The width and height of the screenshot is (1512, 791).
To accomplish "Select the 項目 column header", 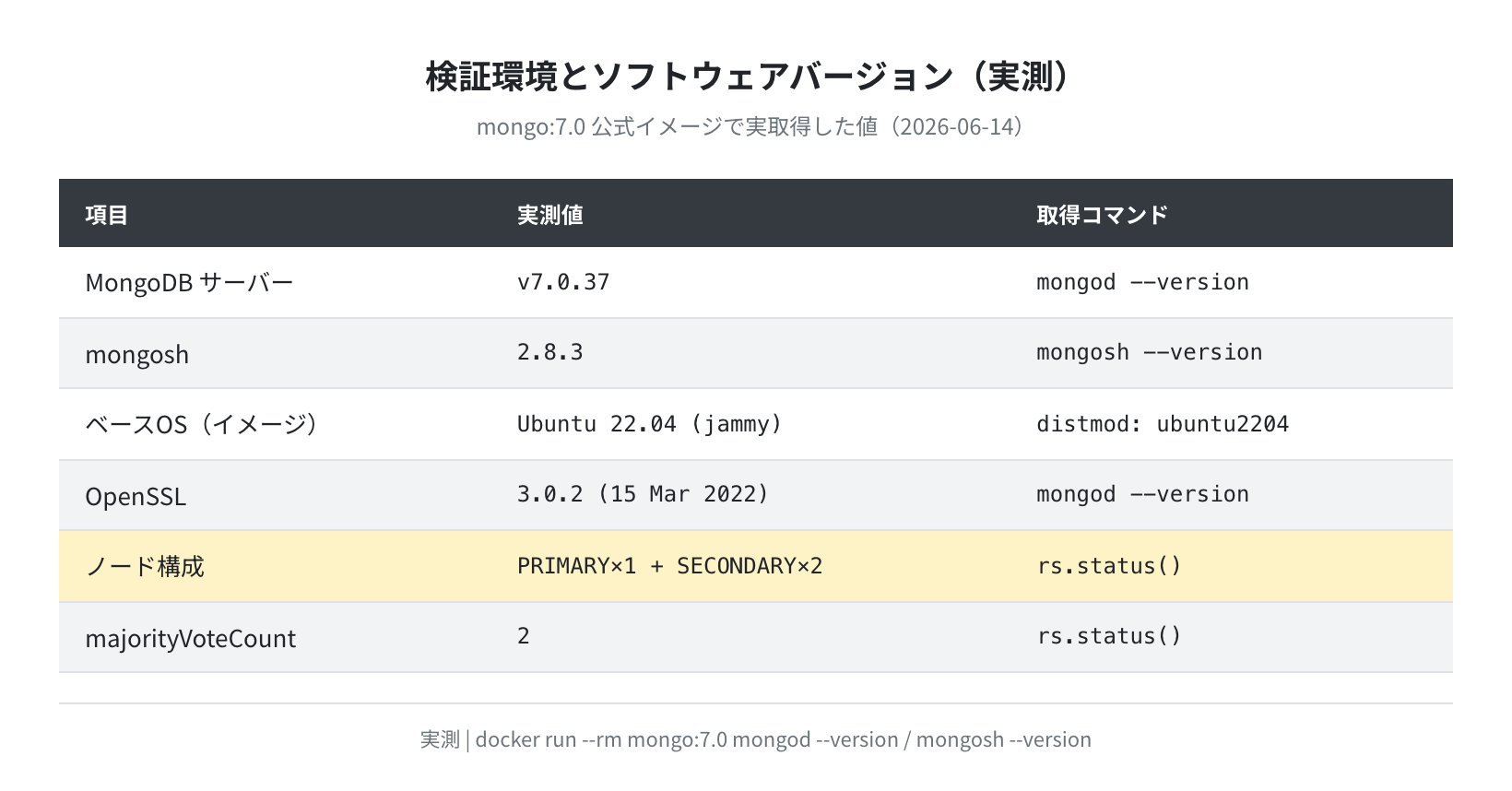I will (107, 215).
